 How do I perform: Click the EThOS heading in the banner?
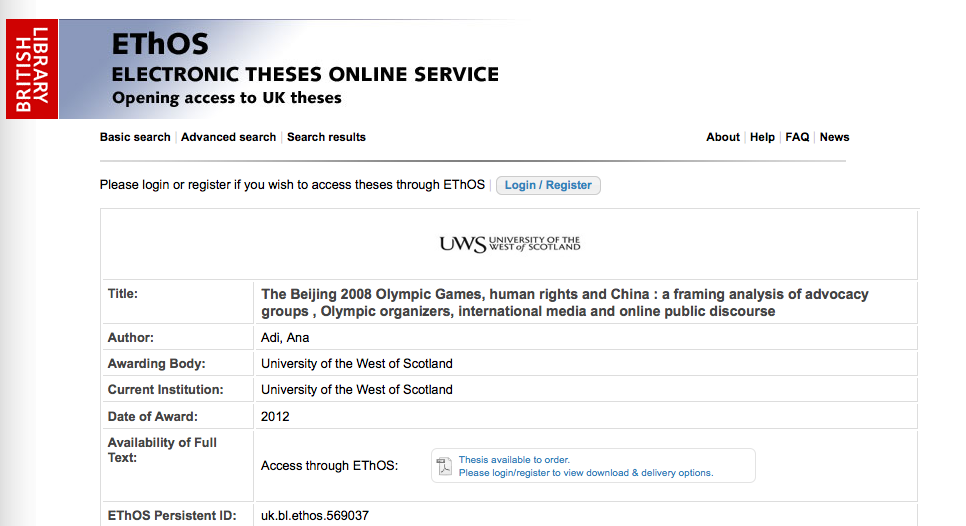[160, 45]
